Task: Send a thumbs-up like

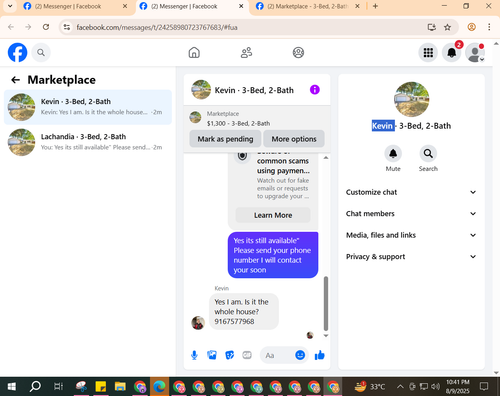Action: coord(319,355)
